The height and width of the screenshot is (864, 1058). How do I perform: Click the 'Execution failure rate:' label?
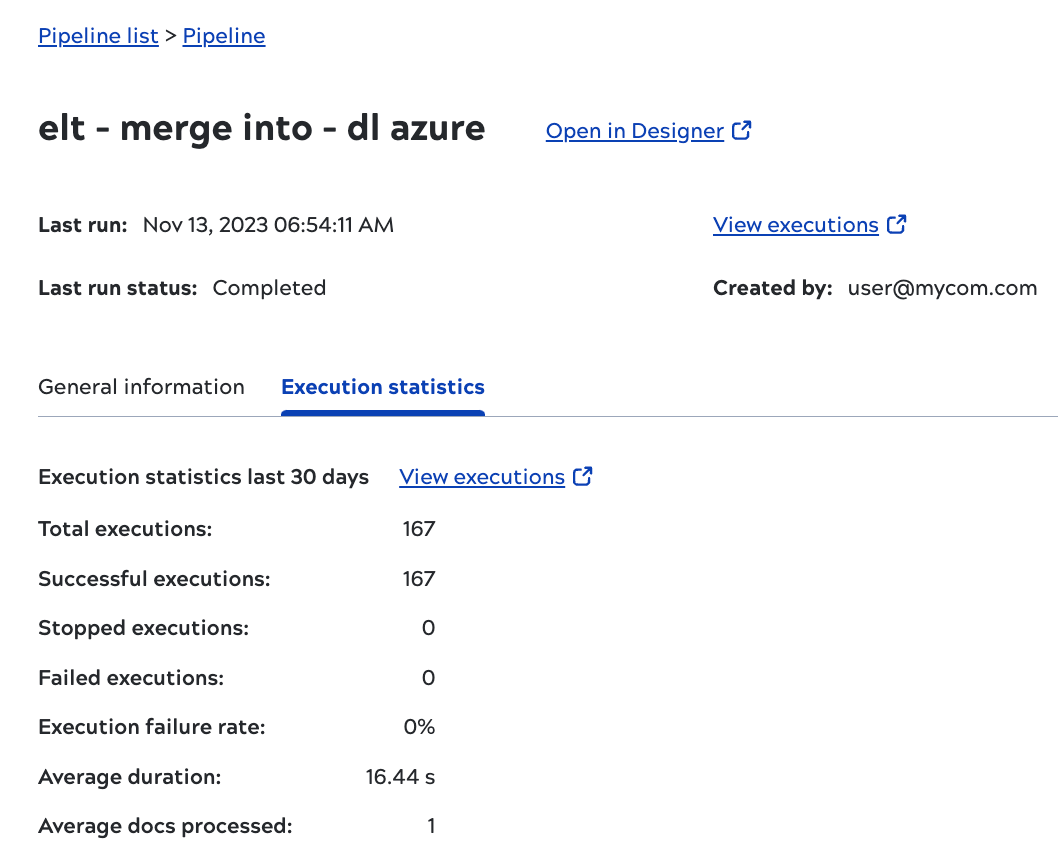pyautogui.click(x=152, y=727)
